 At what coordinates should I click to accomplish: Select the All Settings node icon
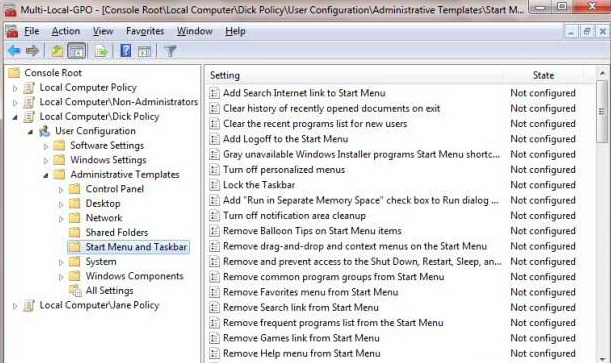[74, 291]
